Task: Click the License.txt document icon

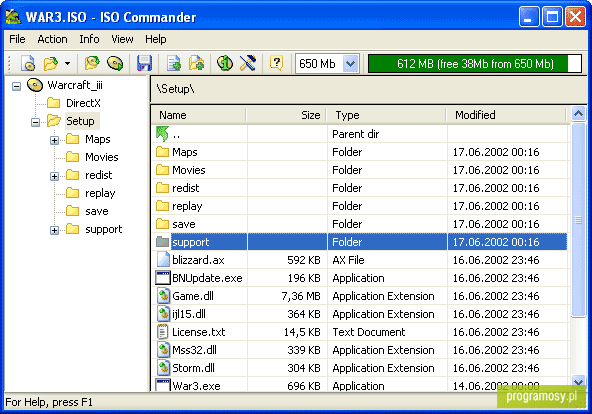Action: 162,332
